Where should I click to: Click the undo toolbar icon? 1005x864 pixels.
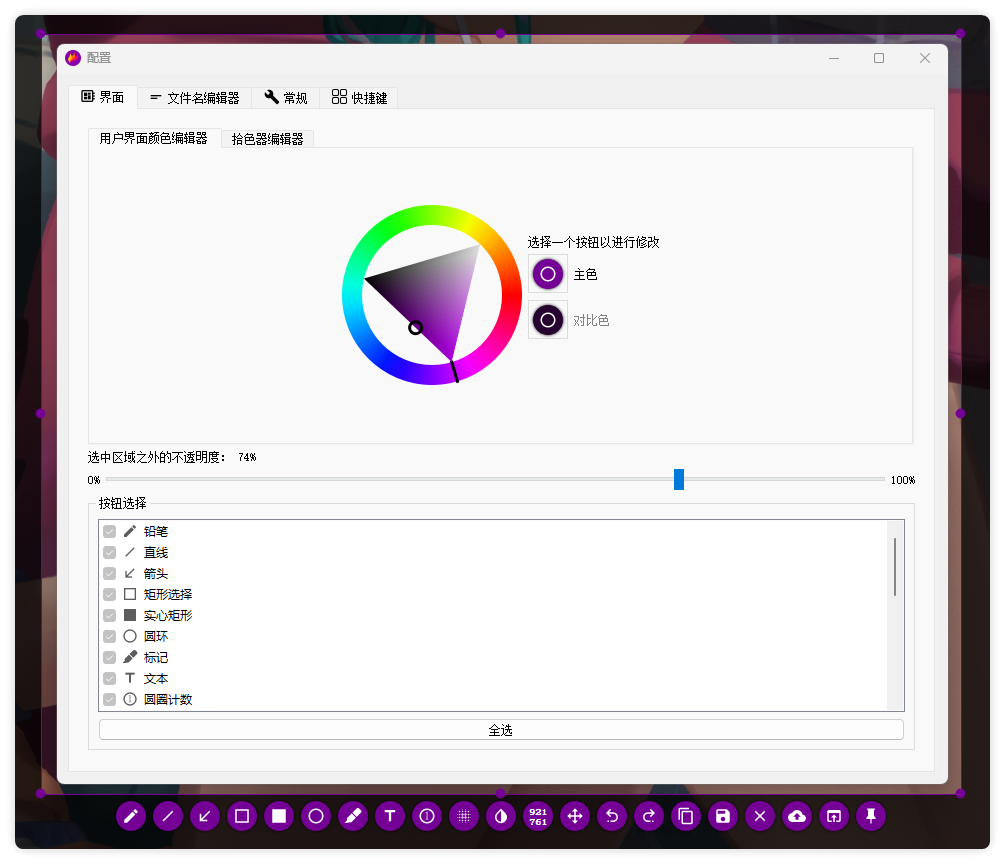611,817
